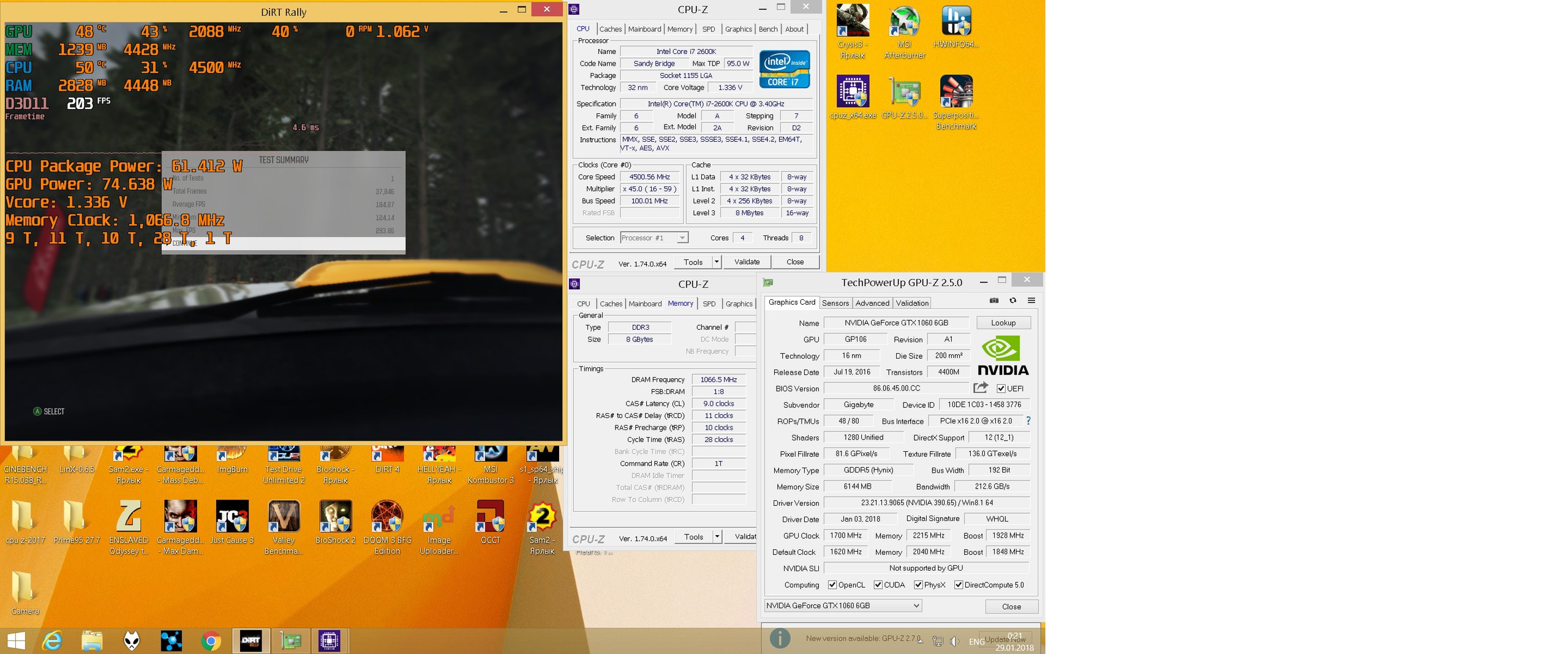Click Close button in top CPU-Z
The image size is (1568, 654).
795,262
